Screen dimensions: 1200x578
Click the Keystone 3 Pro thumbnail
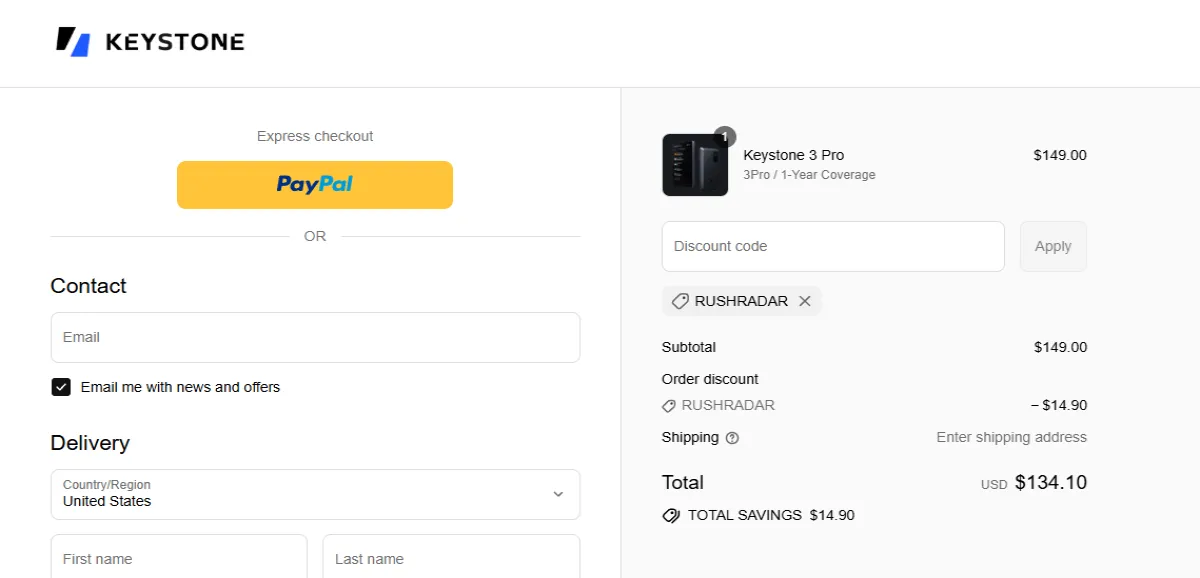[694, 163]
